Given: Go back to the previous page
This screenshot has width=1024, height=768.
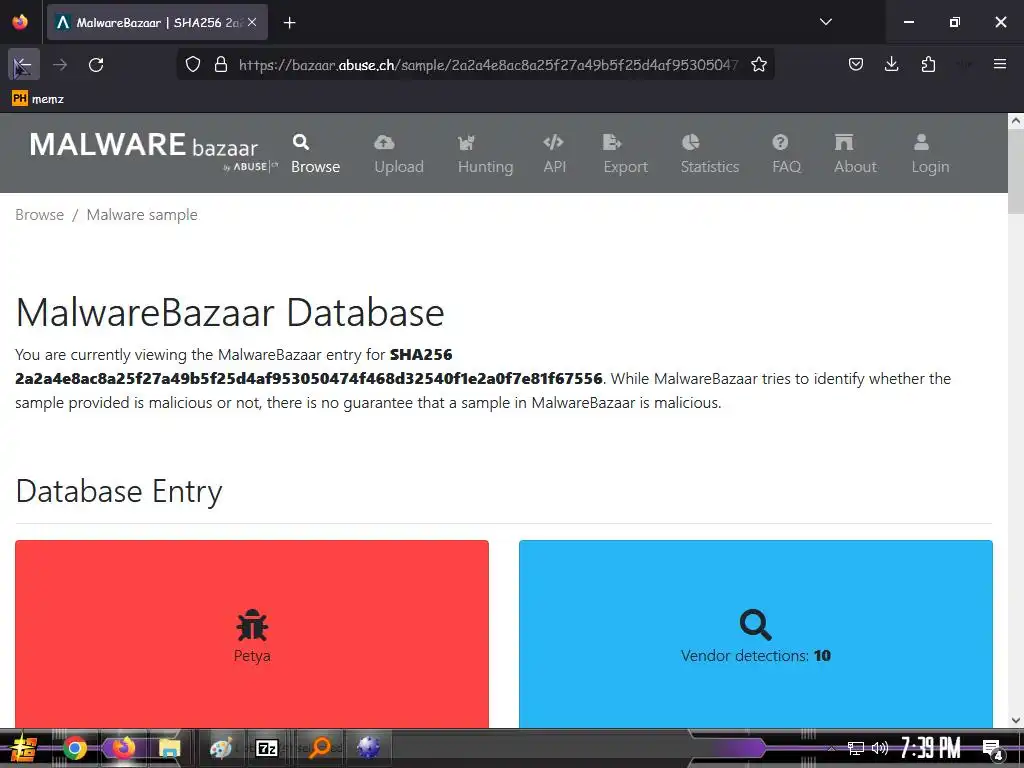Looking at the screenshot, I should tap(24, 65).
